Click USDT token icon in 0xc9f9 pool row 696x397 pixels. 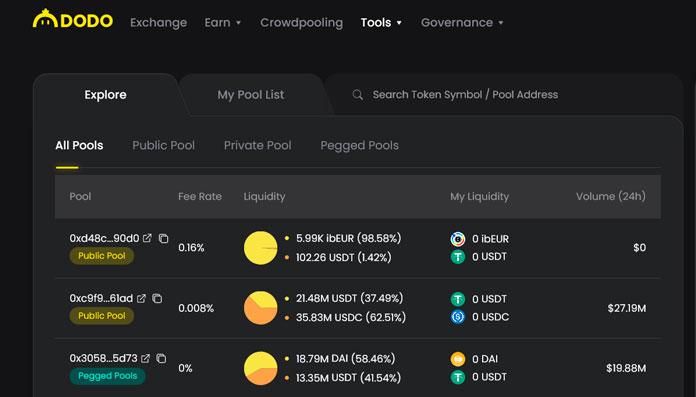458,299
